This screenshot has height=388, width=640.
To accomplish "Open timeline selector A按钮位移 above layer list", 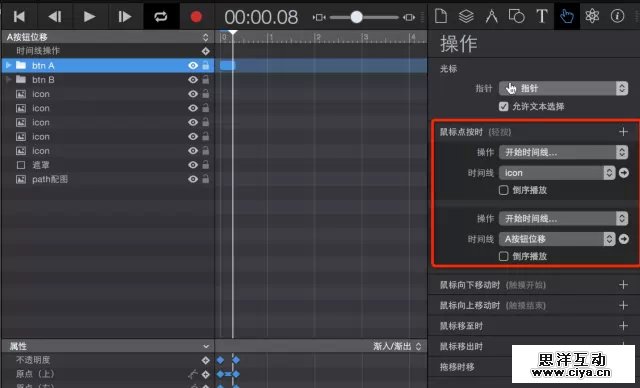I will coord(108,37).
